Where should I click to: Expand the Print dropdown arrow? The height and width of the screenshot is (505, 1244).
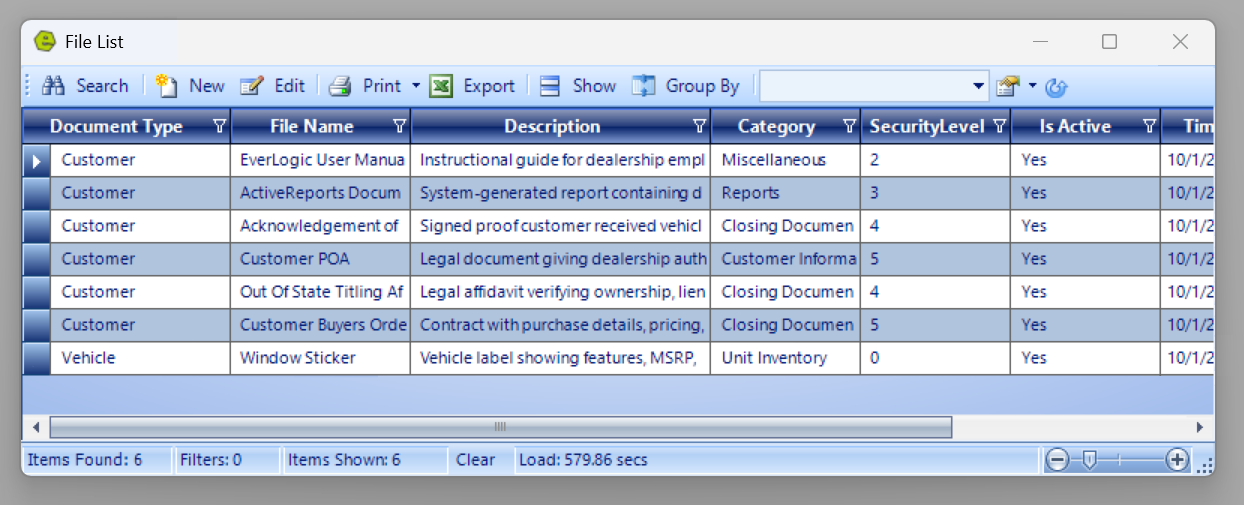tap(416, 86)
